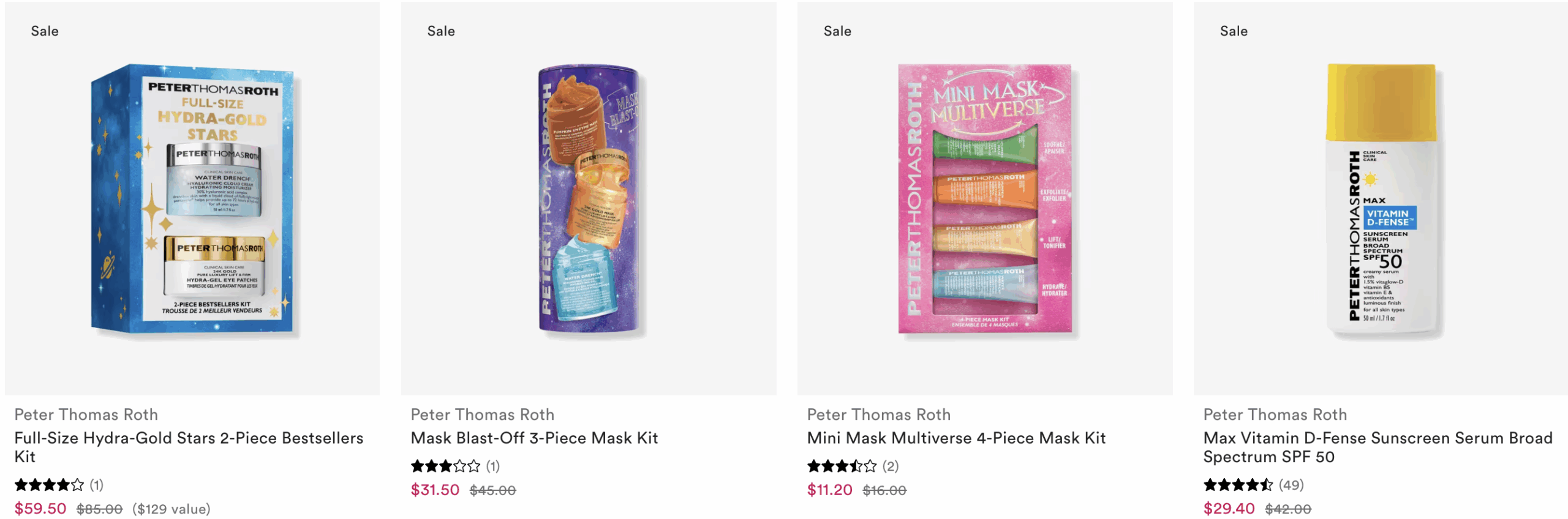Screen dimensions: 1568x519
Task: Open the Max Vitamin D-Fense sunscreen image
Action: click(1381, 200)
